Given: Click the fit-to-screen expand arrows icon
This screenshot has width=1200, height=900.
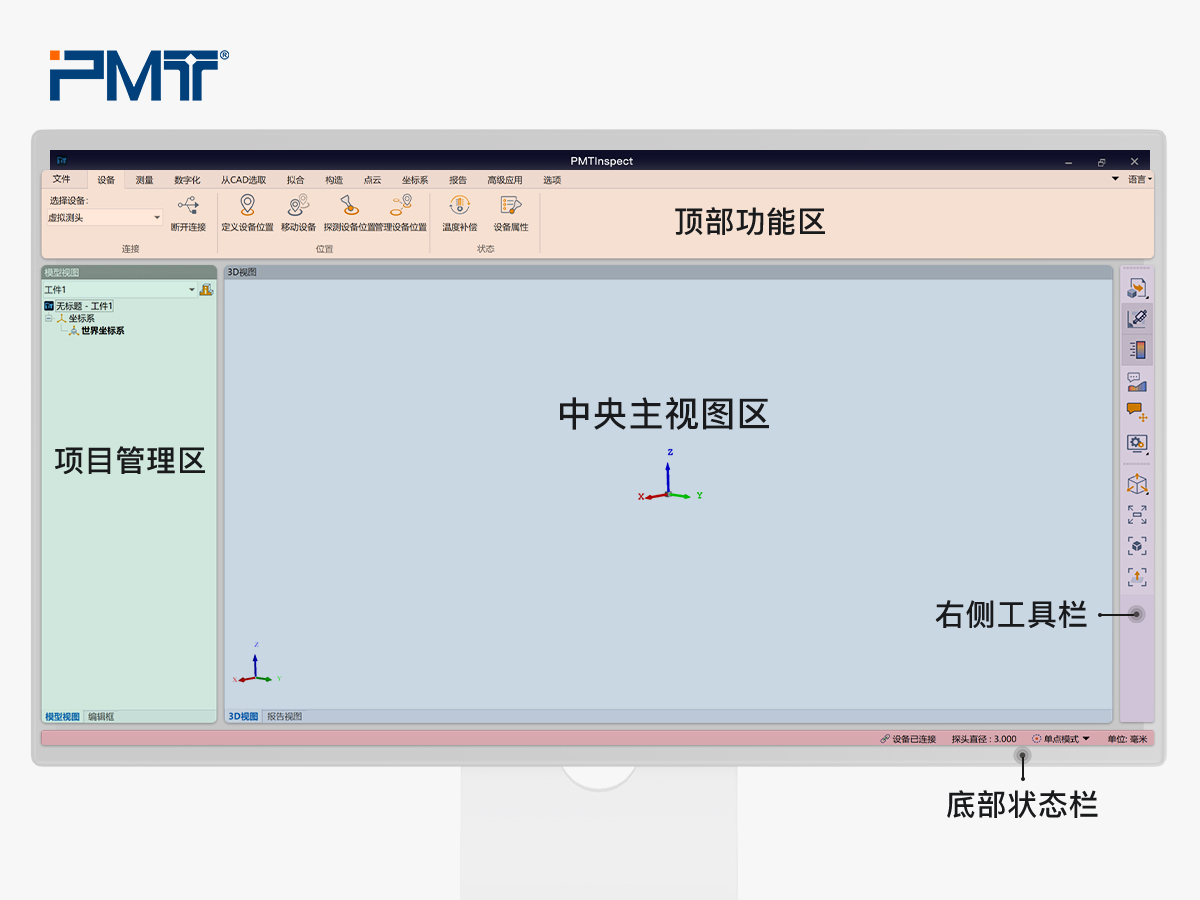Looking at the screenshot, I should [1137, 515].
